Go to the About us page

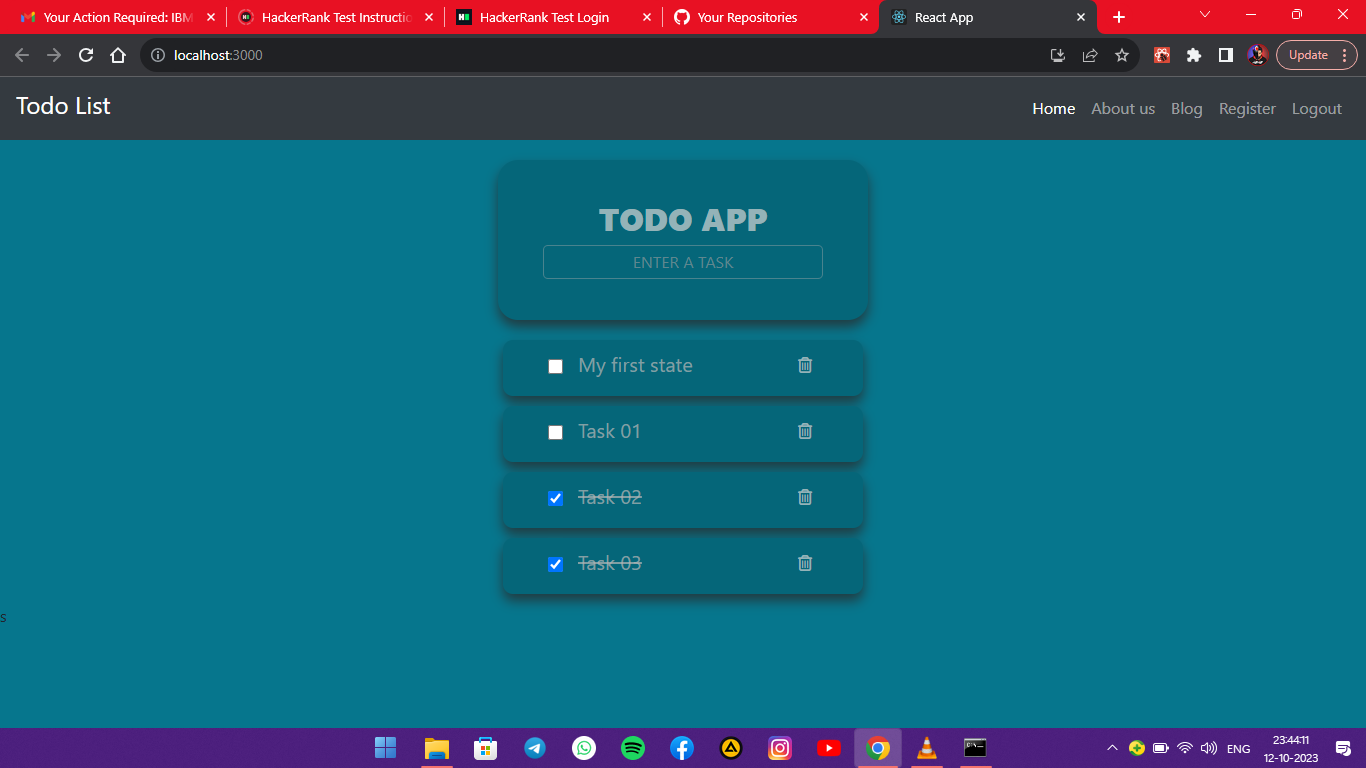(x=1122, y=109)
